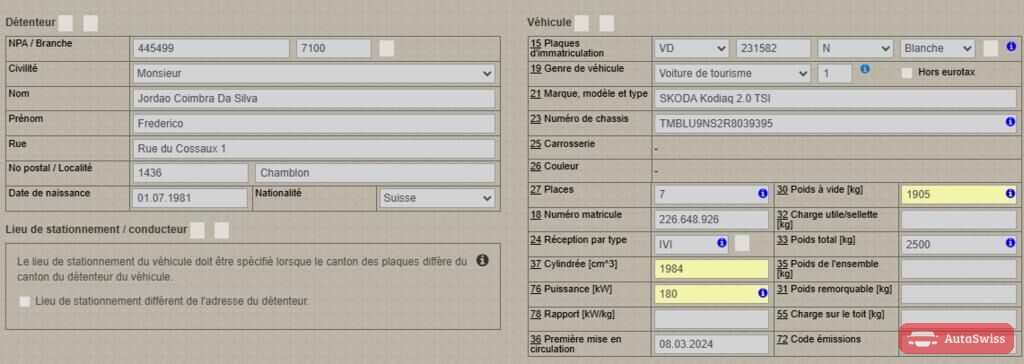1024x364 pixels.
Task: Click the Première mise en circulation field 08.03.2024
Action: [x=711, y=344]
